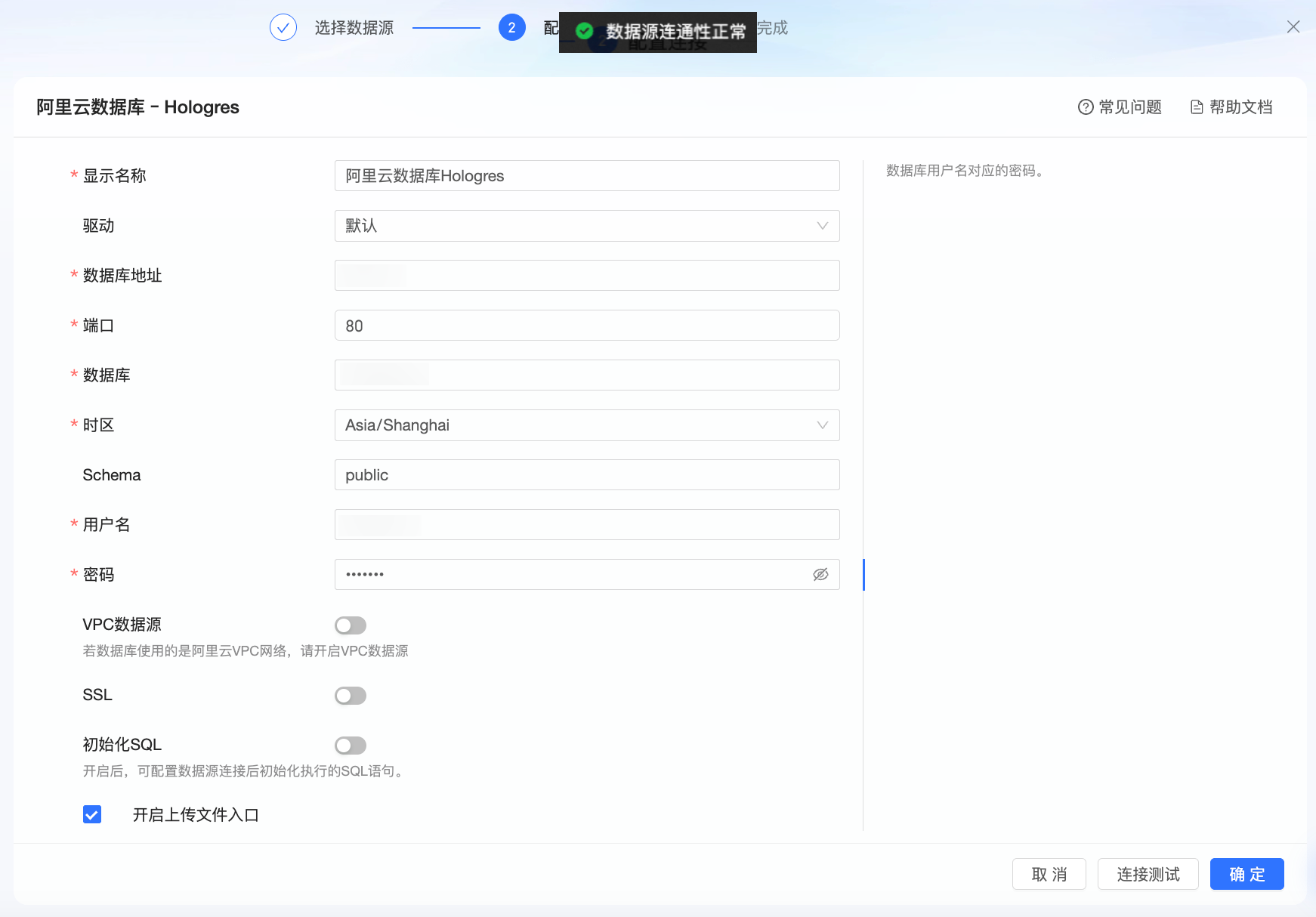Viewport: 1316px width, 917px height.
Task: Click the FAQ question mark icon
Action: pyautogui.click(x=1086, y=107)
